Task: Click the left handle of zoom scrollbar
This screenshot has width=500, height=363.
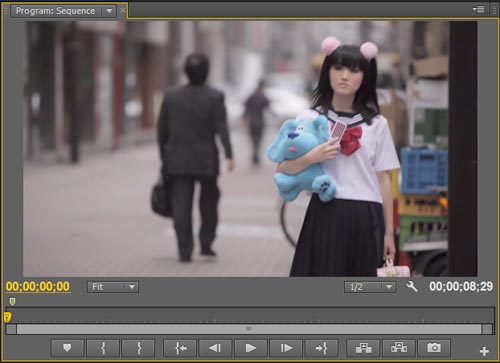Action: click(x=11, y=329)
